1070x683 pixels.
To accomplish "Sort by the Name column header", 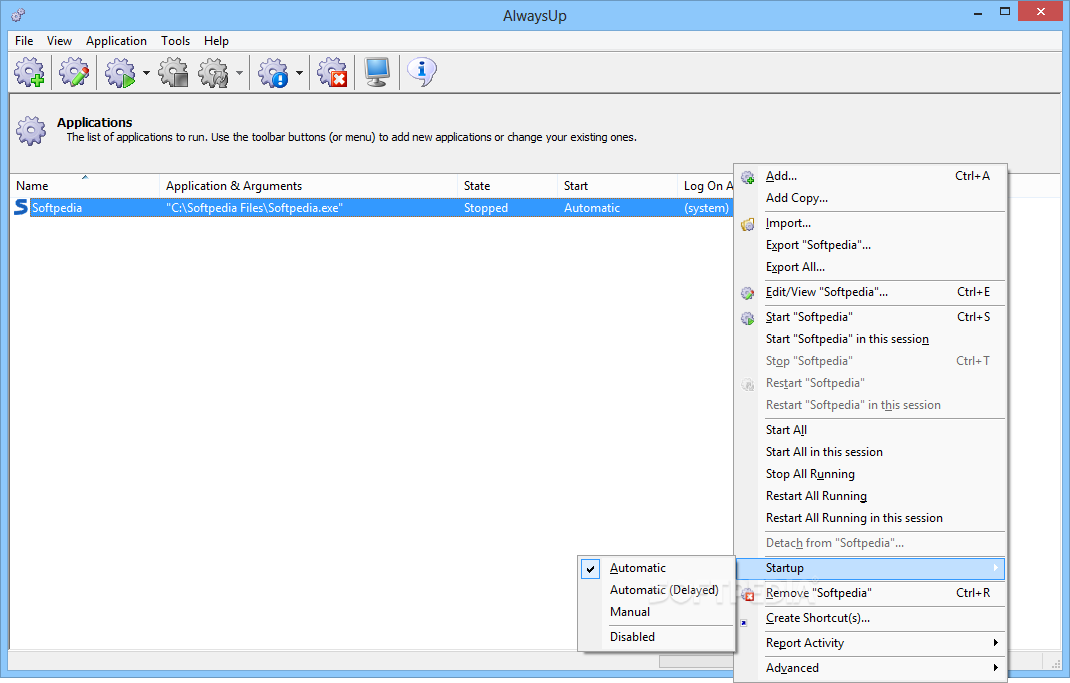I will (x=85, y=186).
